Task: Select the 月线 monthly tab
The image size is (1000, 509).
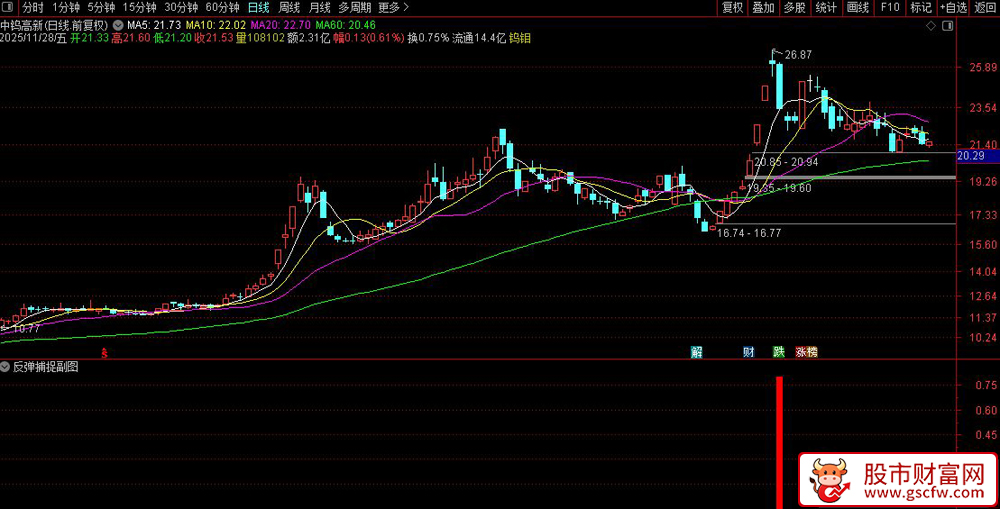Action: coord(320,8)
